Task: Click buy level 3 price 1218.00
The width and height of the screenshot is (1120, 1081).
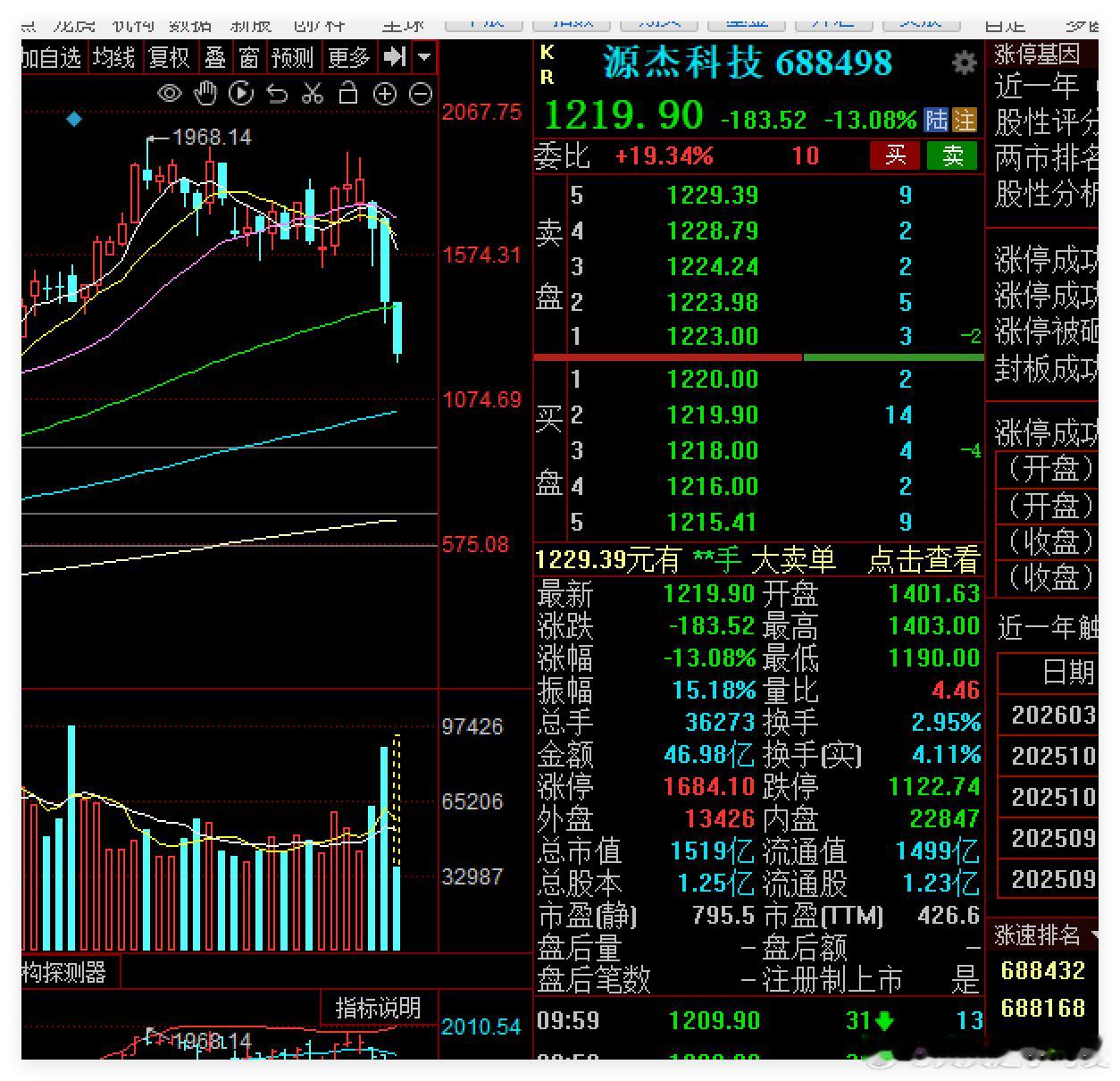Action: pos(712,450)
